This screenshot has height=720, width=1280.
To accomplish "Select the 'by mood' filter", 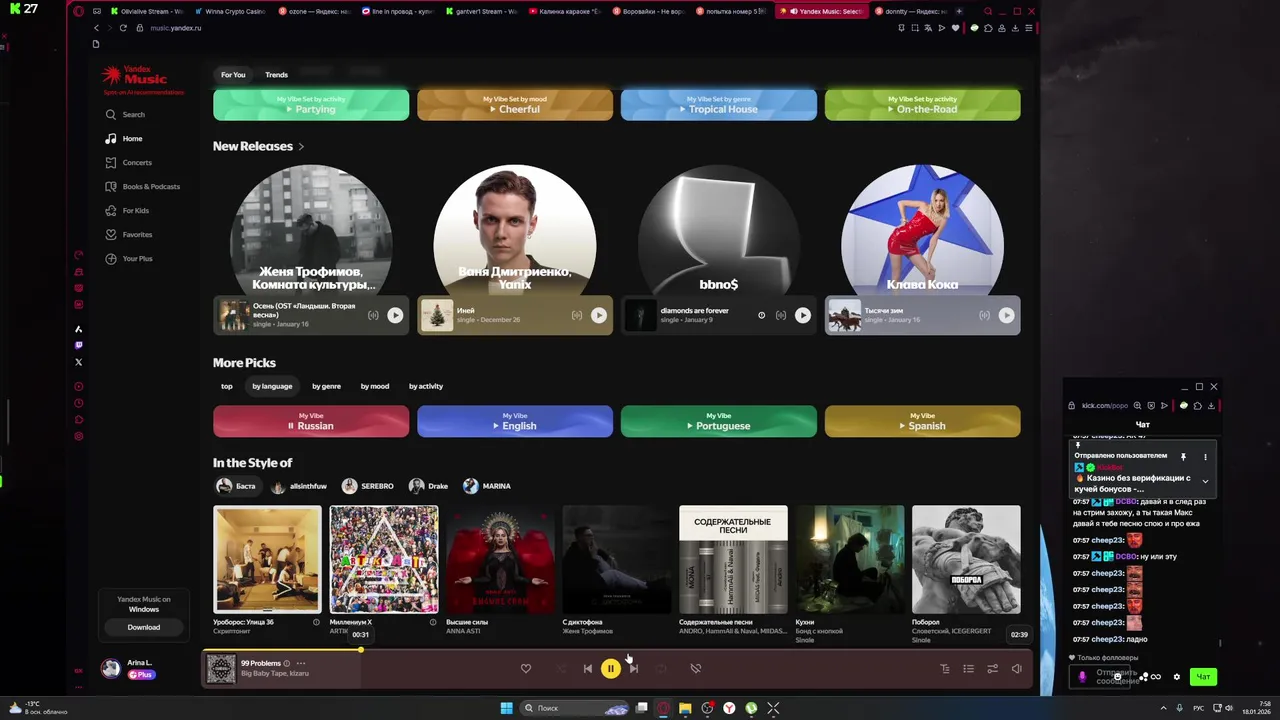I will coord(375,386).
